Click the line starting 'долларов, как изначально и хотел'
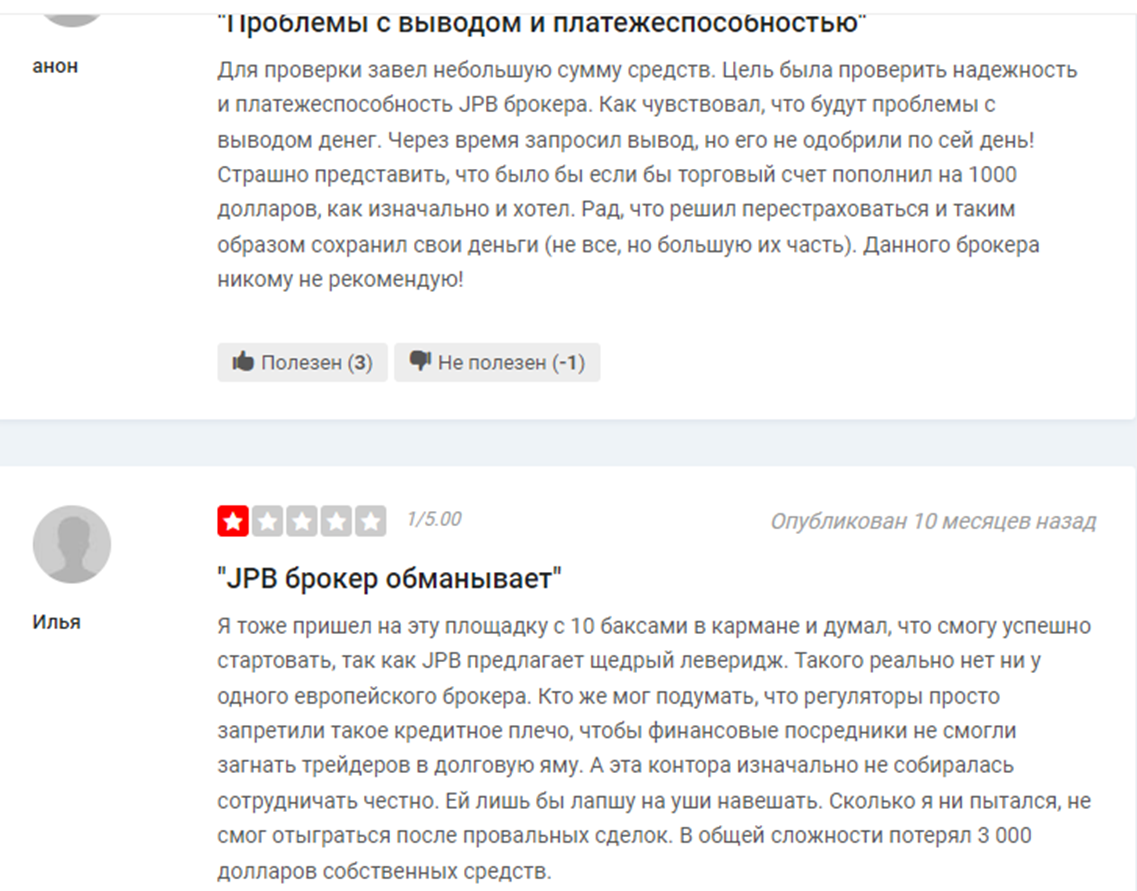This screenshot has height=891, width=1137. [616, 210]
